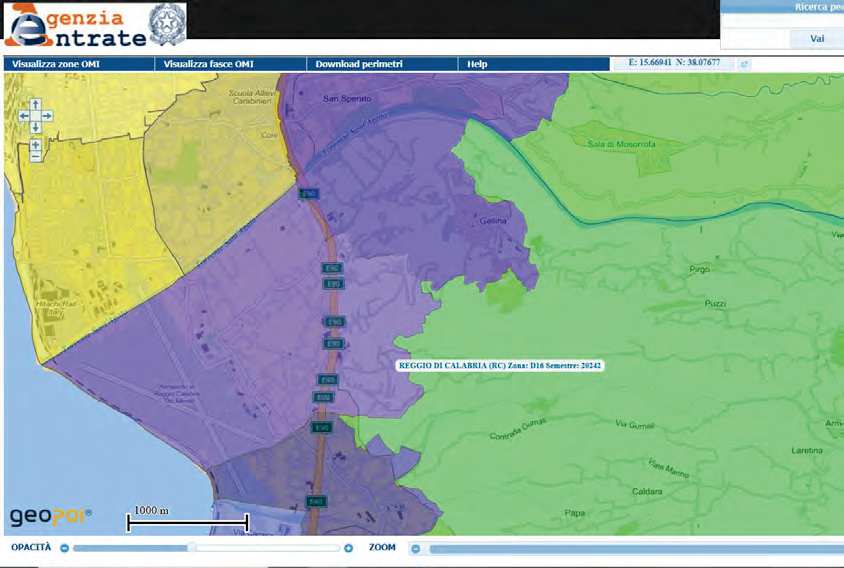Zoom in using the plus map control
The width and height of the screenshot is (844, 568).
point(35,145)
